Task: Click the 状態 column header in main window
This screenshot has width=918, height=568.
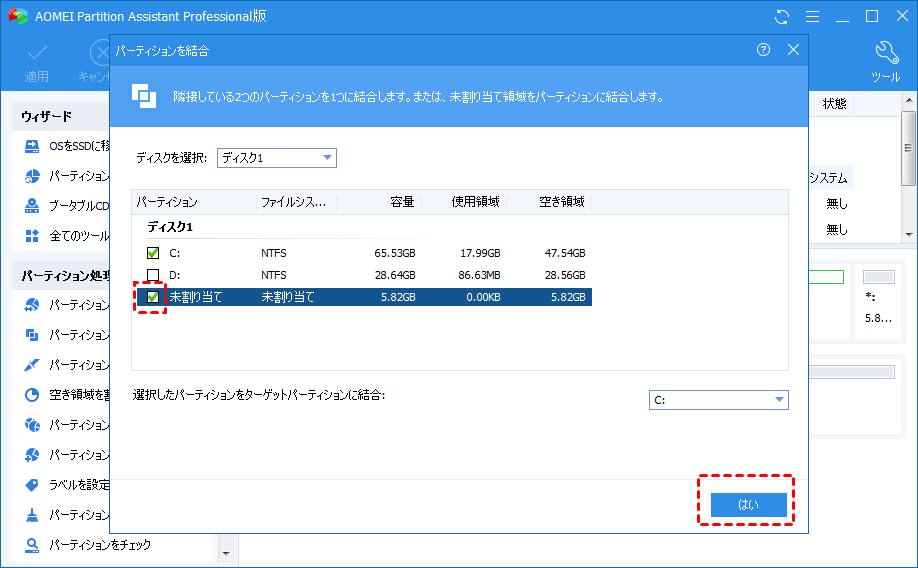Action: [834, 104]
